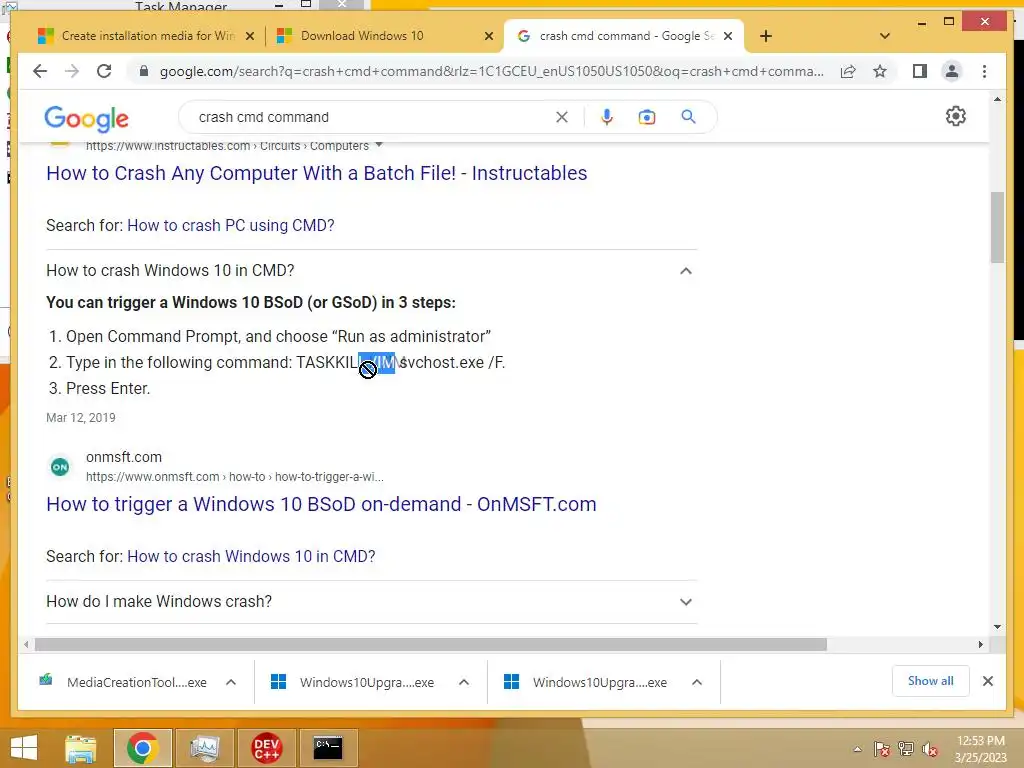Submit search with the magnifier icon

coord(688,117)
